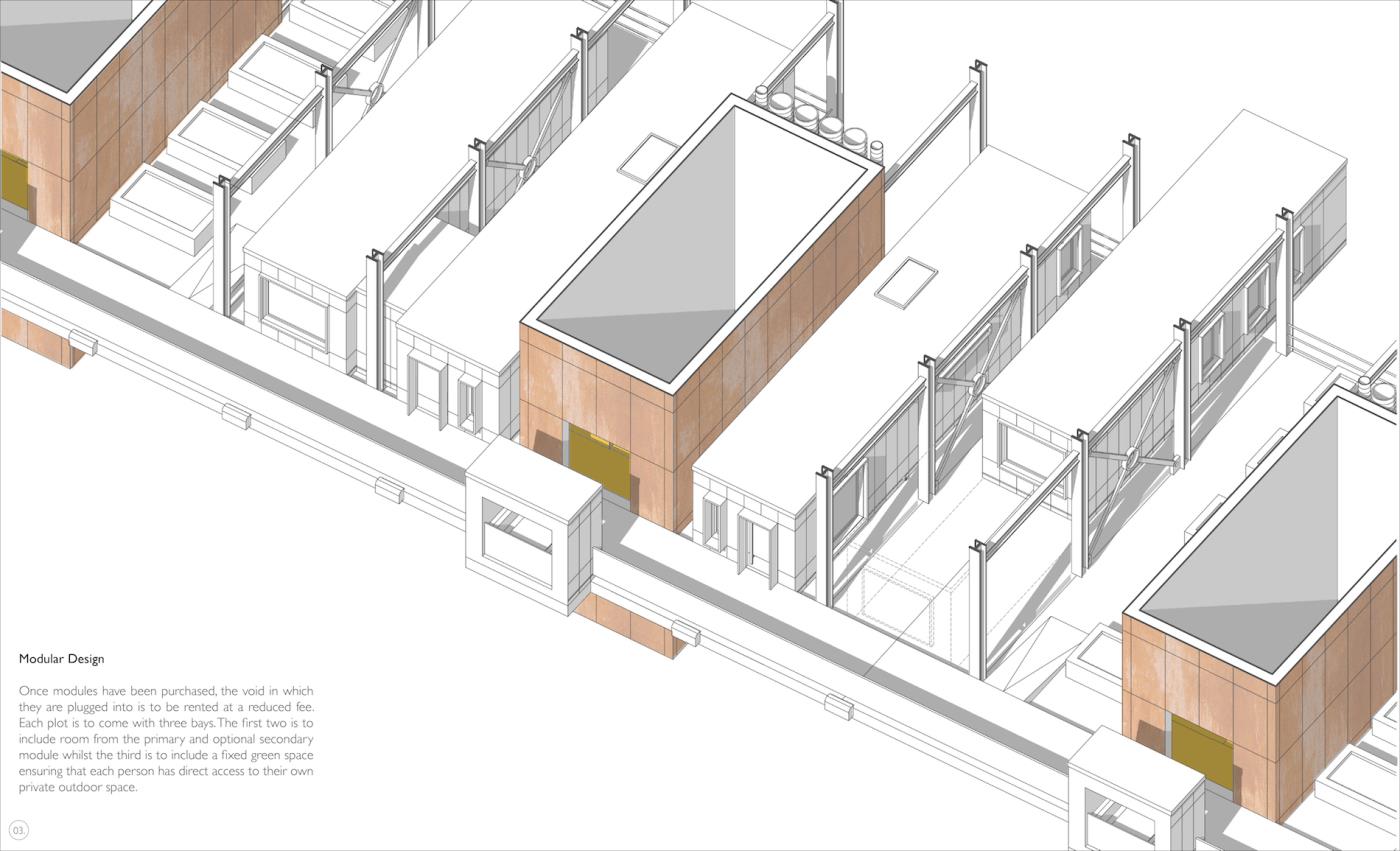This screenshot has height=851, width=1400.
Task: Click the cylindrical tanks at the right edge
Action: (1380, 389)
